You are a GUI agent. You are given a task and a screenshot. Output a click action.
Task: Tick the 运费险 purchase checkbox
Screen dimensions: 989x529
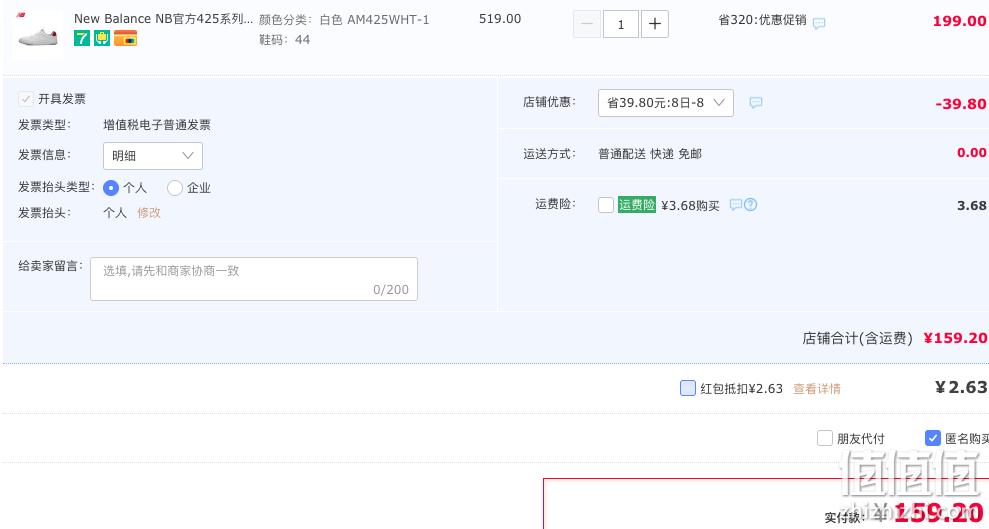click(606, 205)
